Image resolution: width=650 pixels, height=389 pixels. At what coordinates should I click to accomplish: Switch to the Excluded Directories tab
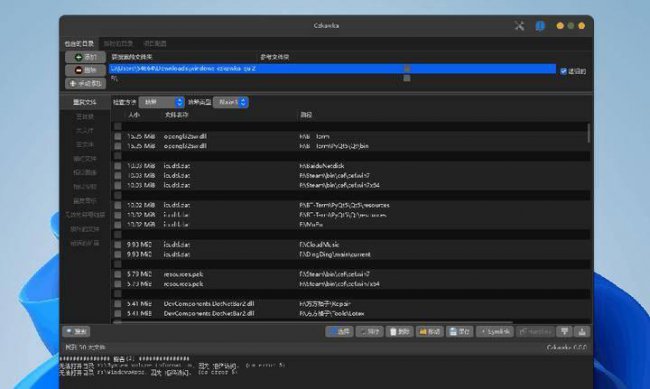[x=118, y=44]
